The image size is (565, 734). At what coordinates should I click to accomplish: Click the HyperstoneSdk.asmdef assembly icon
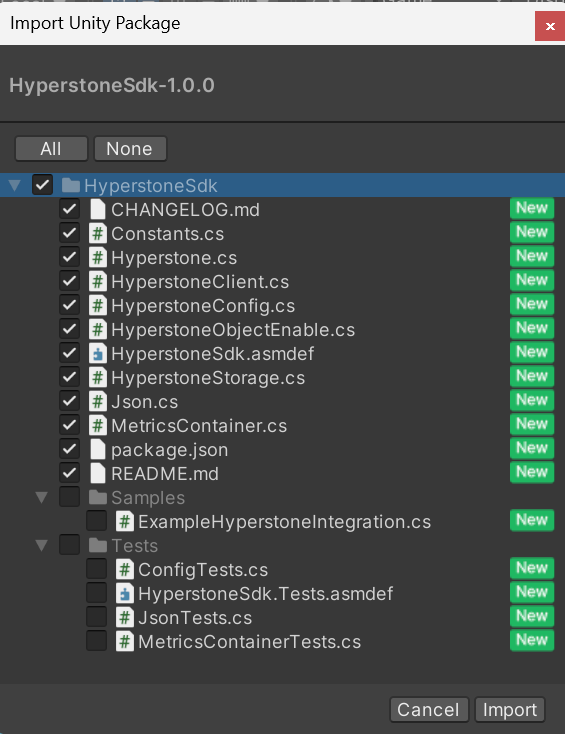tap(97, 353)
